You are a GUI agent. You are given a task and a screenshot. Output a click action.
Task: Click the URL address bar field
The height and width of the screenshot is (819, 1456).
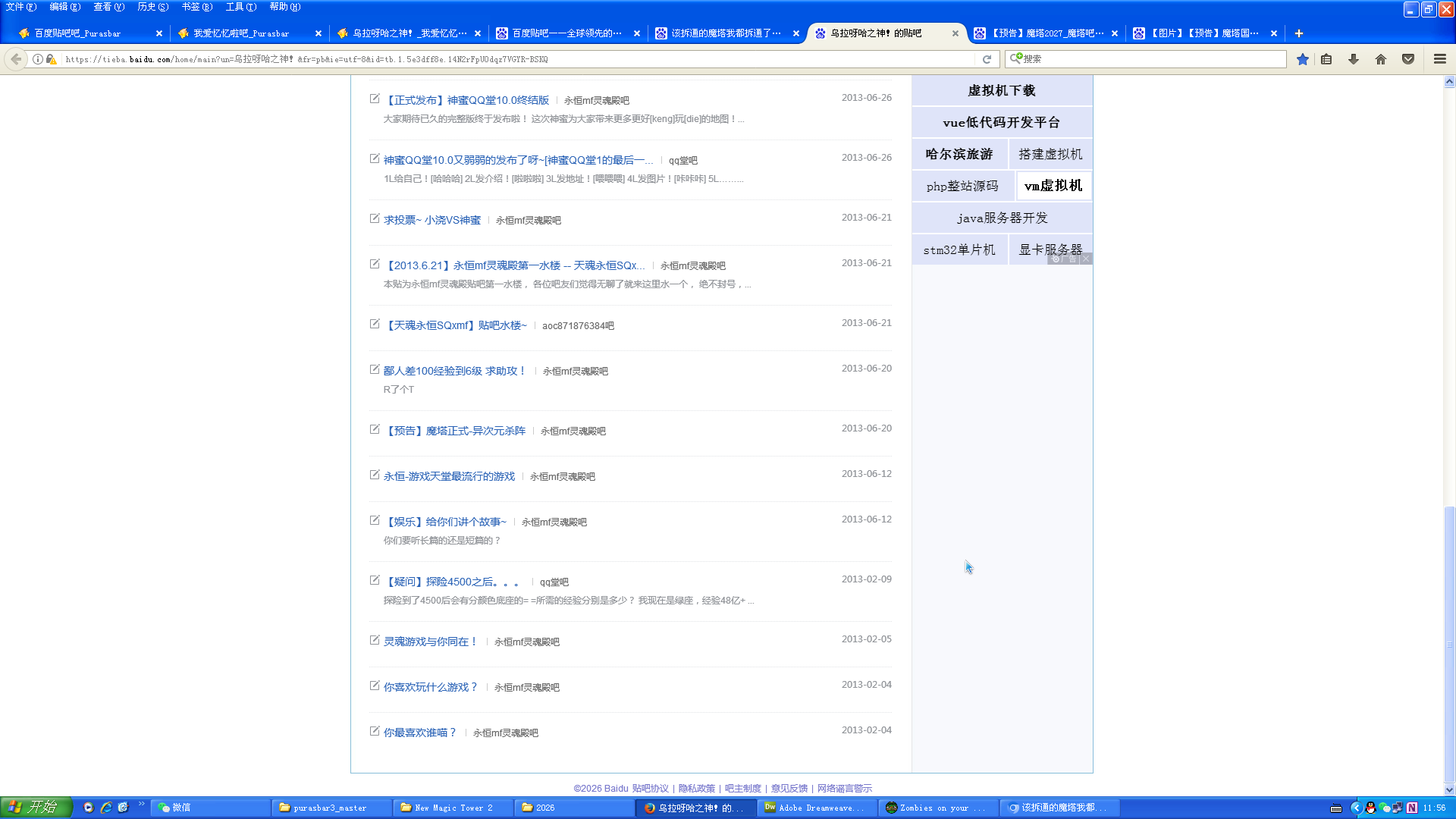coord(516,59)
